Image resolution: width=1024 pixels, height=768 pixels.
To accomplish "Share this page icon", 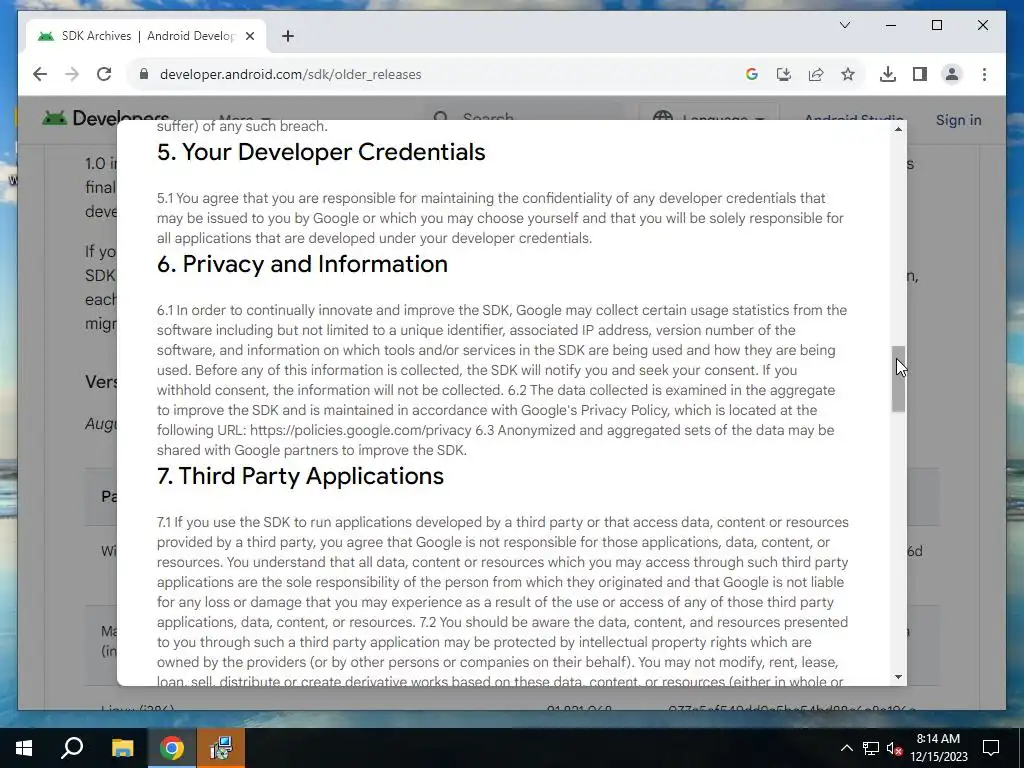I will (x=816, y=74).
